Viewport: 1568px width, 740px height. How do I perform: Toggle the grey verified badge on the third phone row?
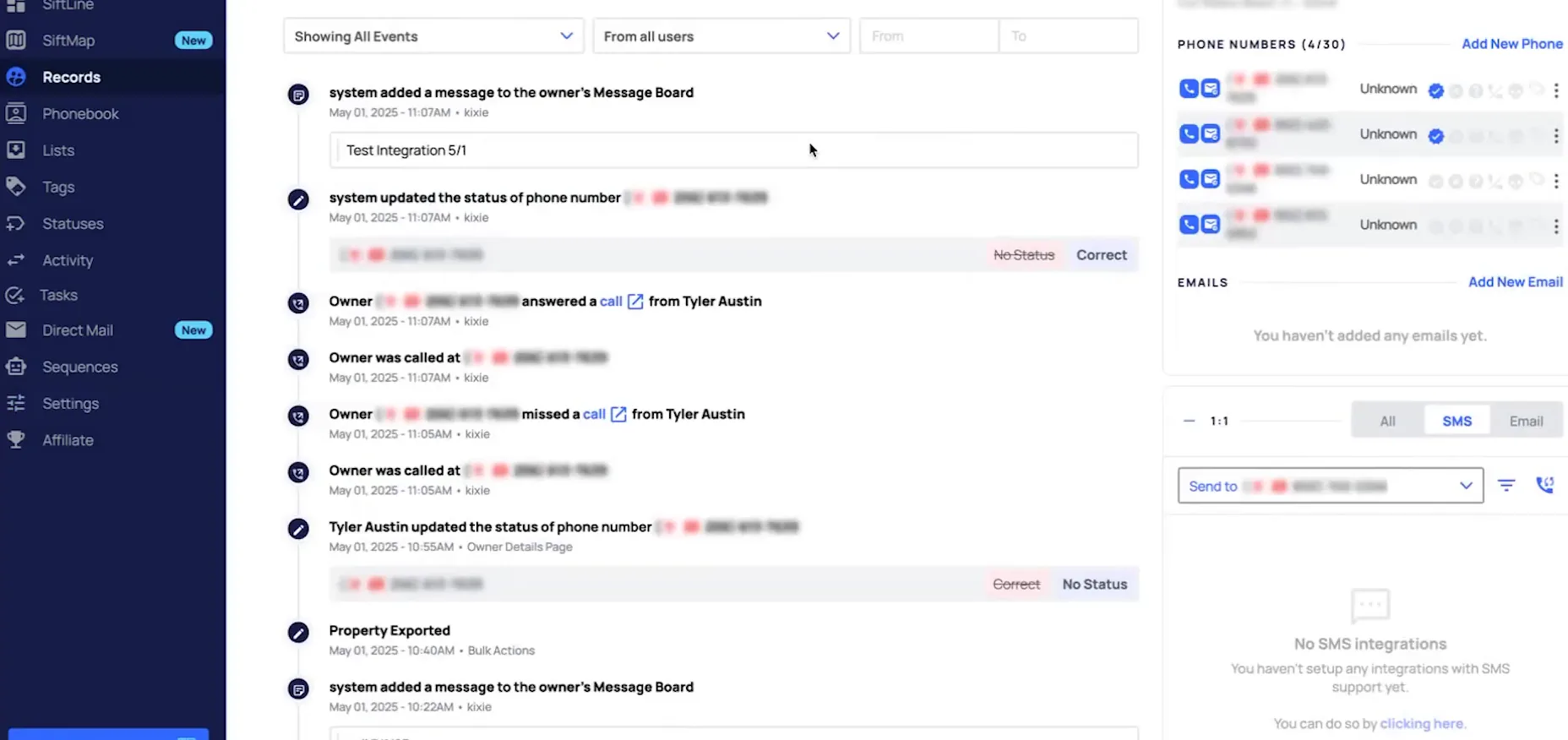pyautogui.click(x=1435, y=181)
